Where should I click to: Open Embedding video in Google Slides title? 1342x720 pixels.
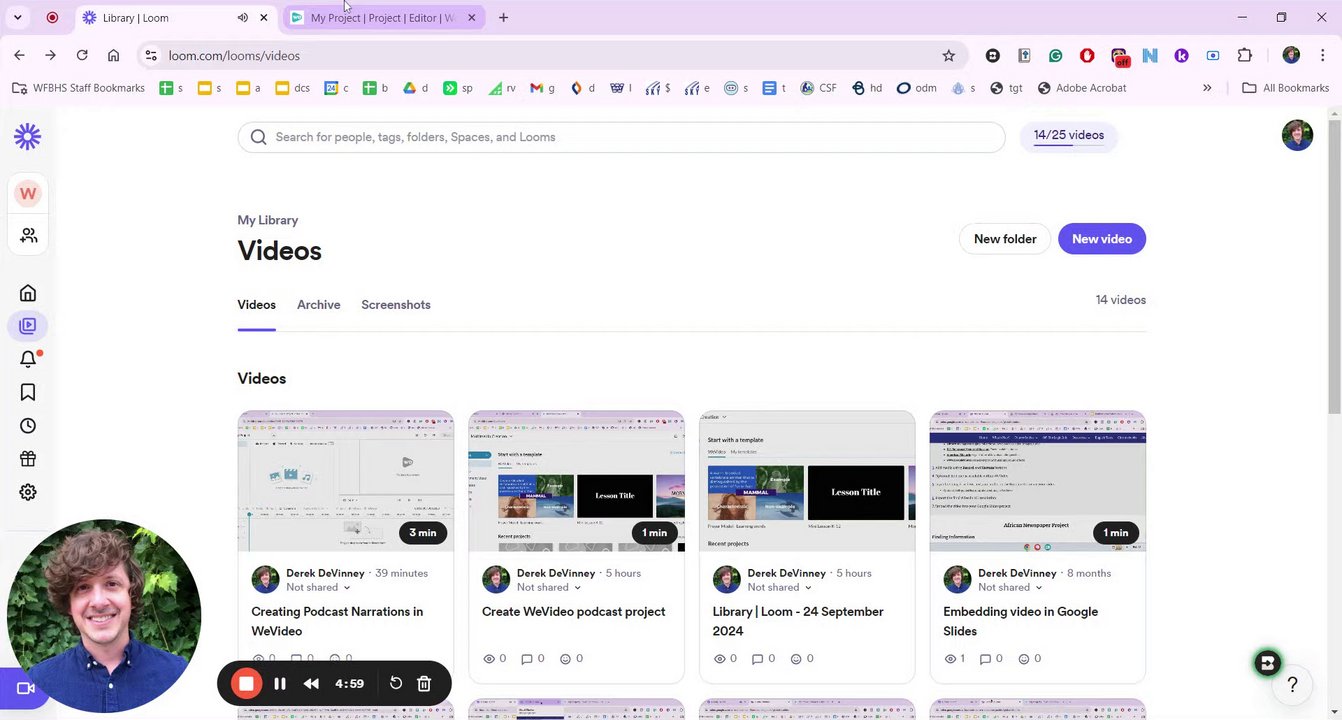(1020, 621)
